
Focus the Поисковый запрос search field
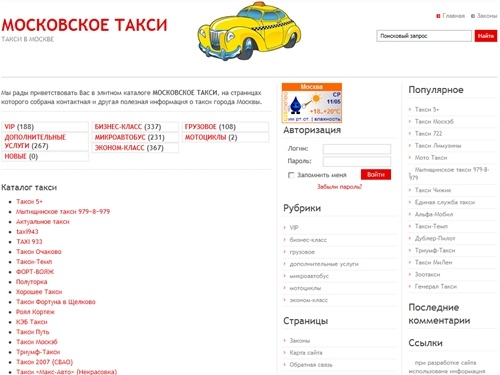click(x=424, y=36)
